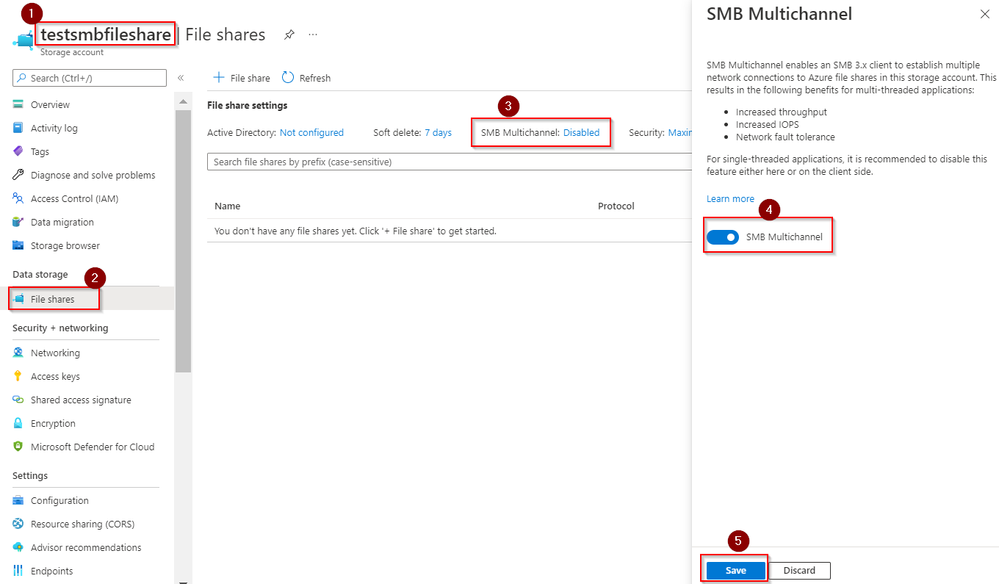Open the Learn more link
Screen dimensions: 999x584
coord(730,199)
